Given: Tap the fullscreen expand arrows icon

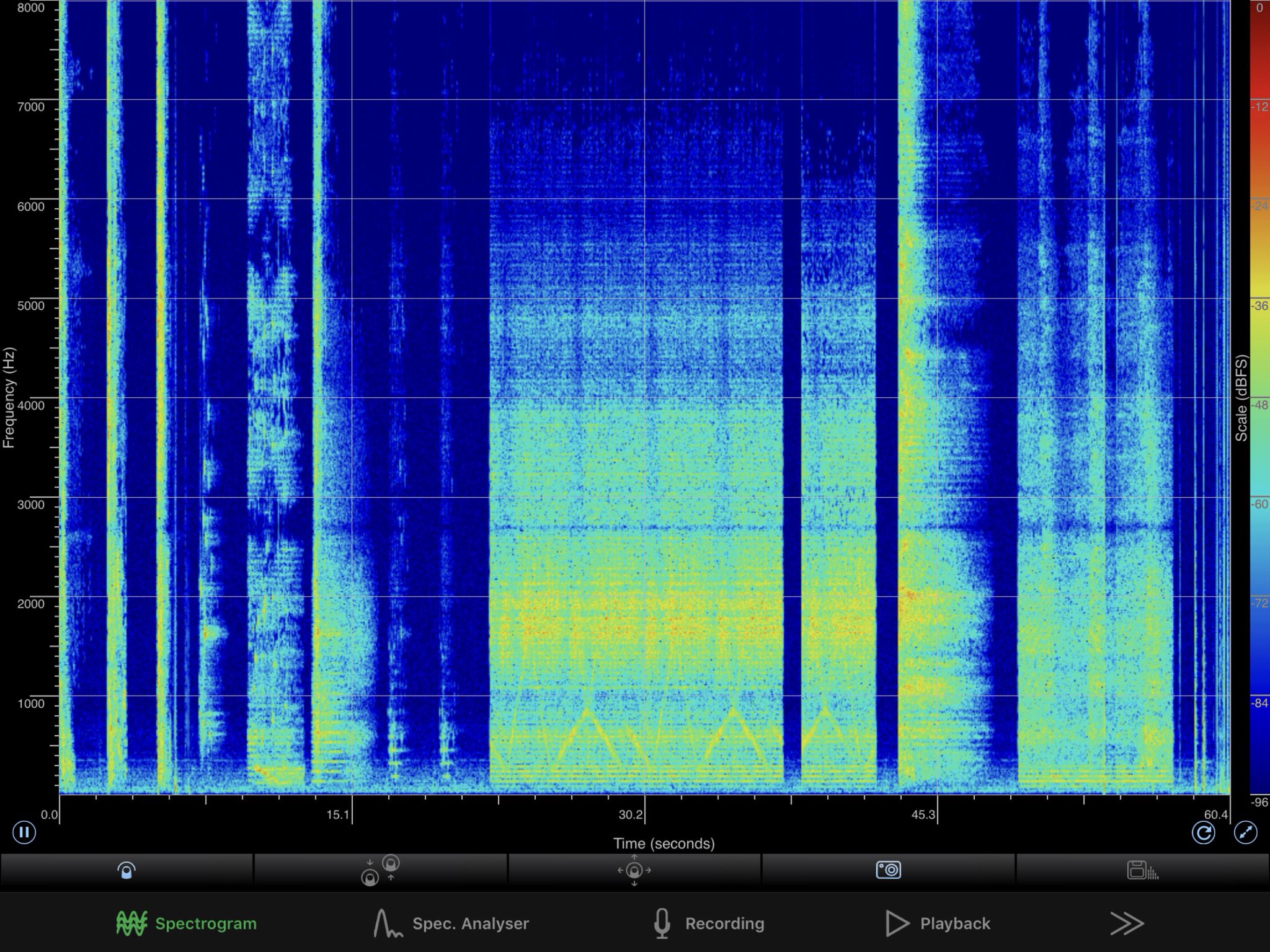Looking at the screenshot, I should [x=1245, y=833].
